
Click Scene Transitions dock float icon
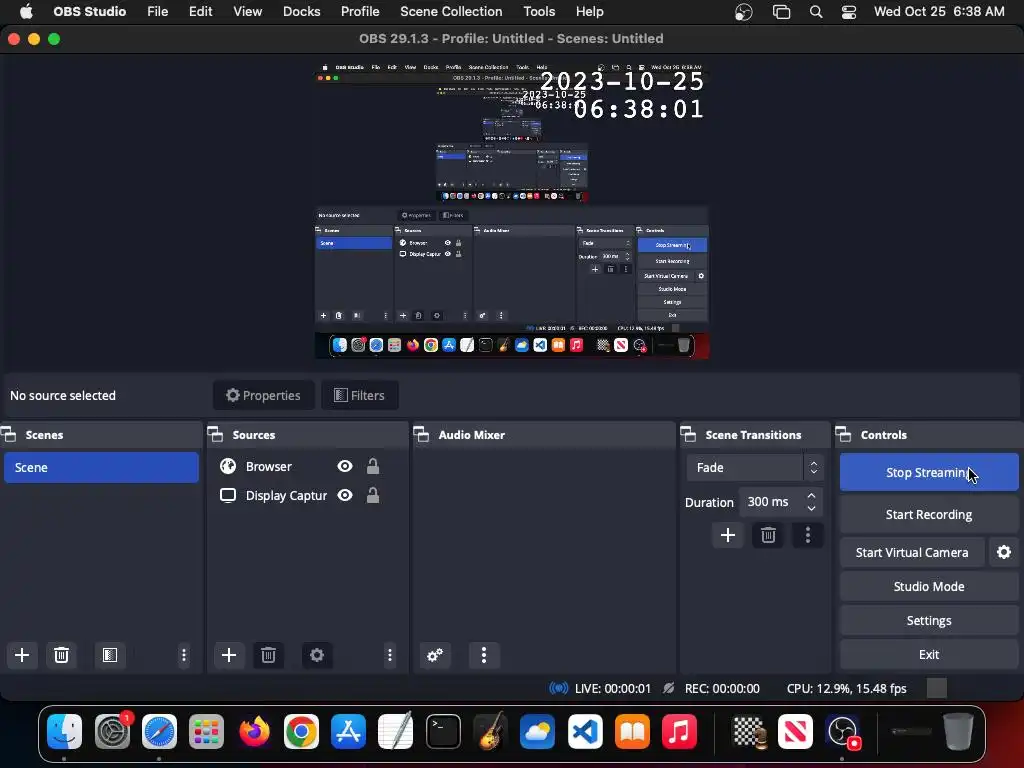coord(688,434)
